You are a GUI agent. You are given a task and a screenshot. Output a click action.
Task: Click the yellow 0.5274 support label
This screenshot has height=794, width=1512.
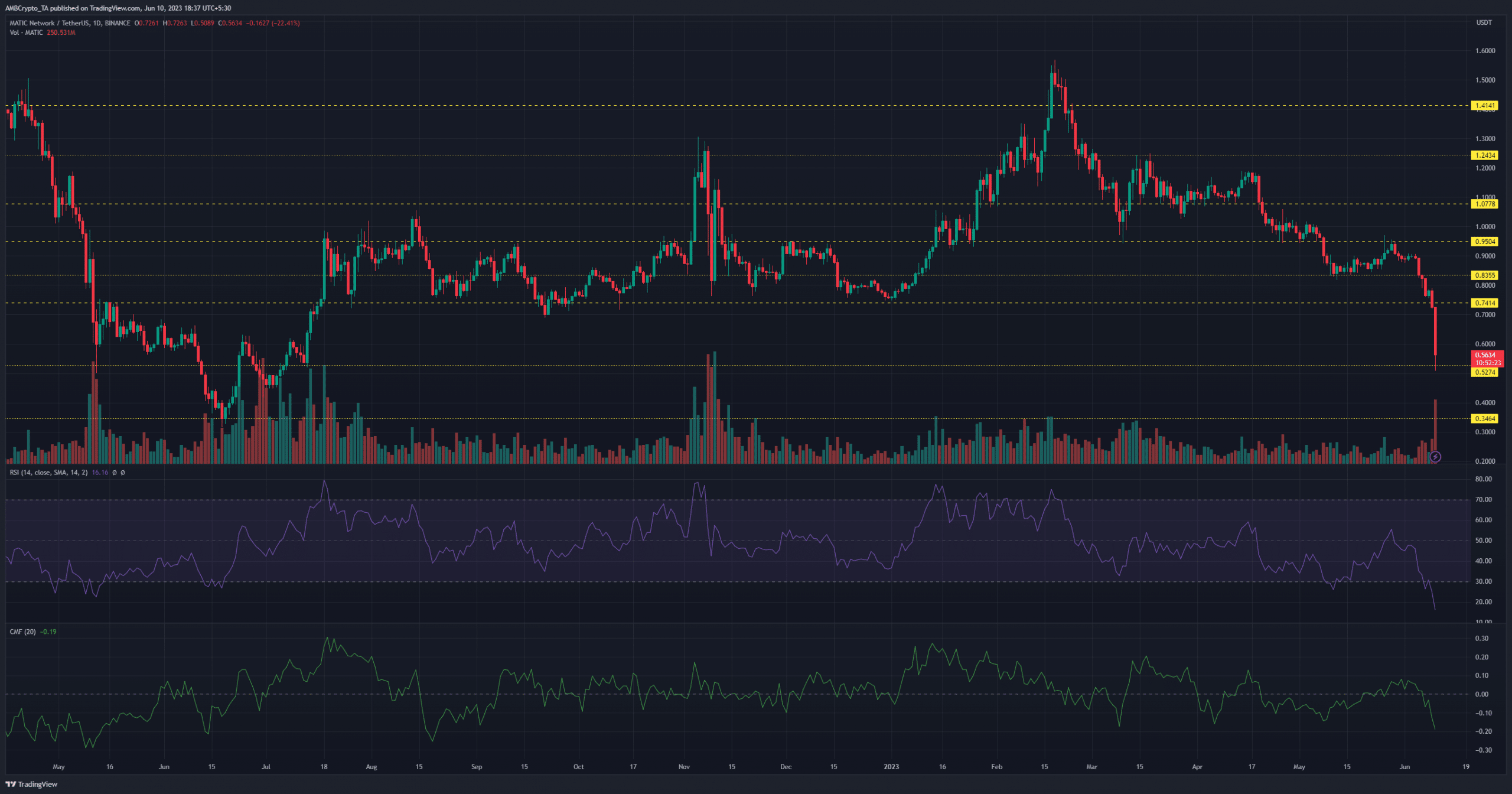click(1484, 372)
